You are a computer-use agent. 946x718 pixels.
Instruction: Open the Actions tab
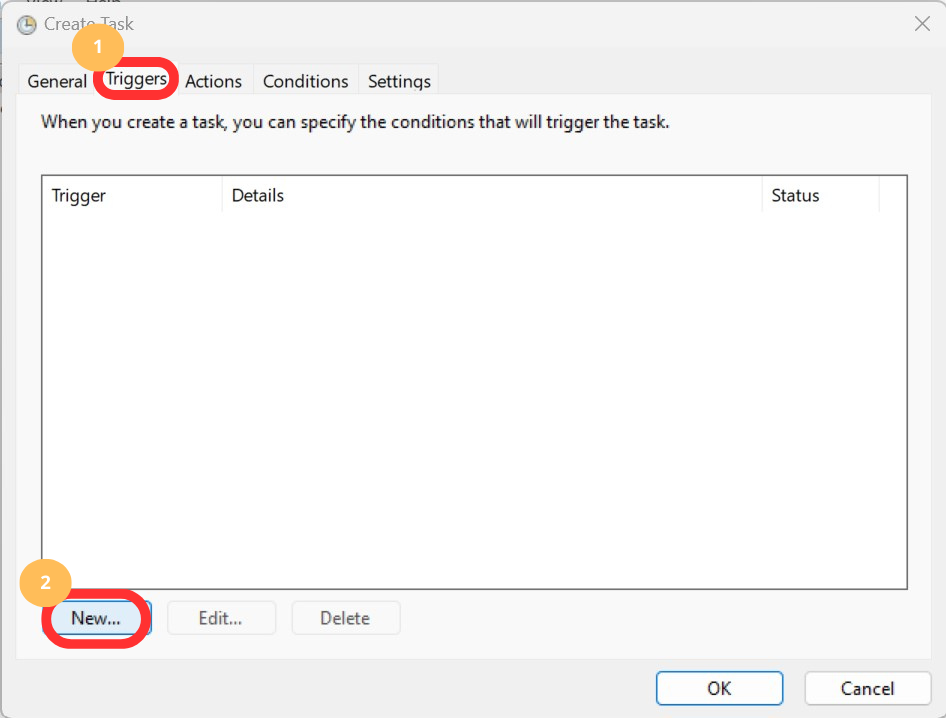point(213,82)
